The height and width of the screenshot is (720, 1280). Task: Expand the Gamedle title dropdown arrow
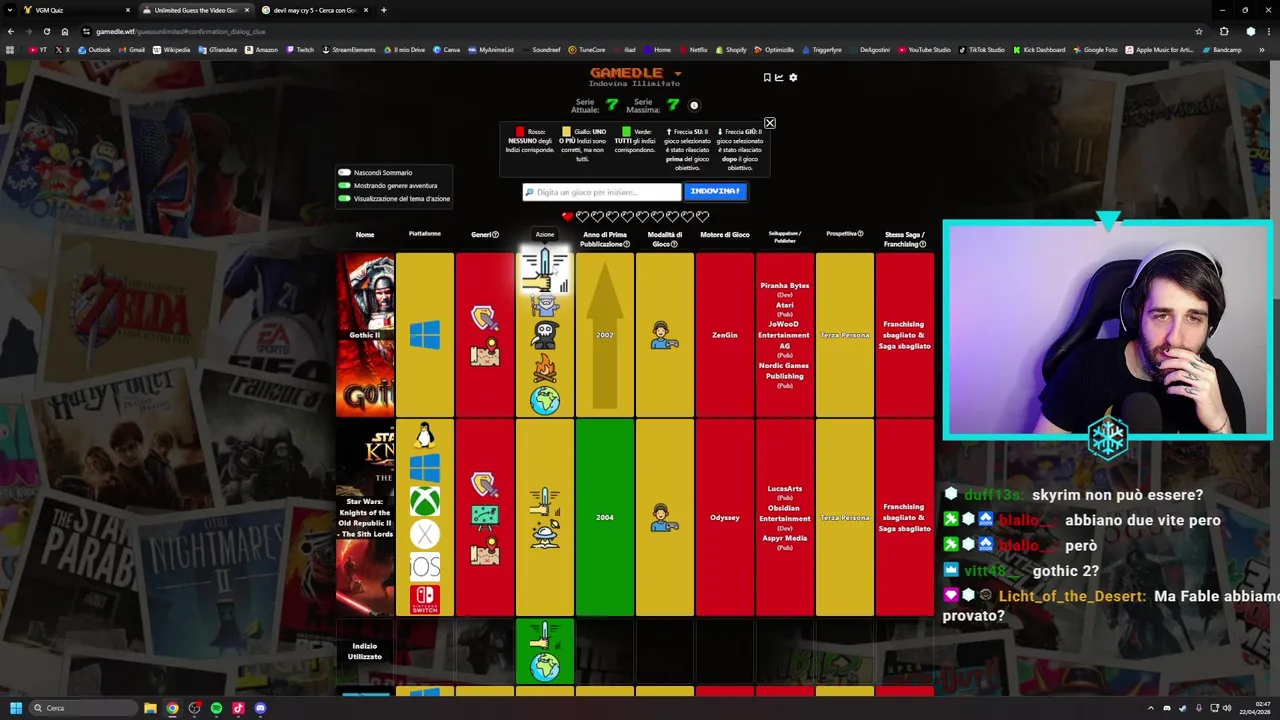click(678, 73)
